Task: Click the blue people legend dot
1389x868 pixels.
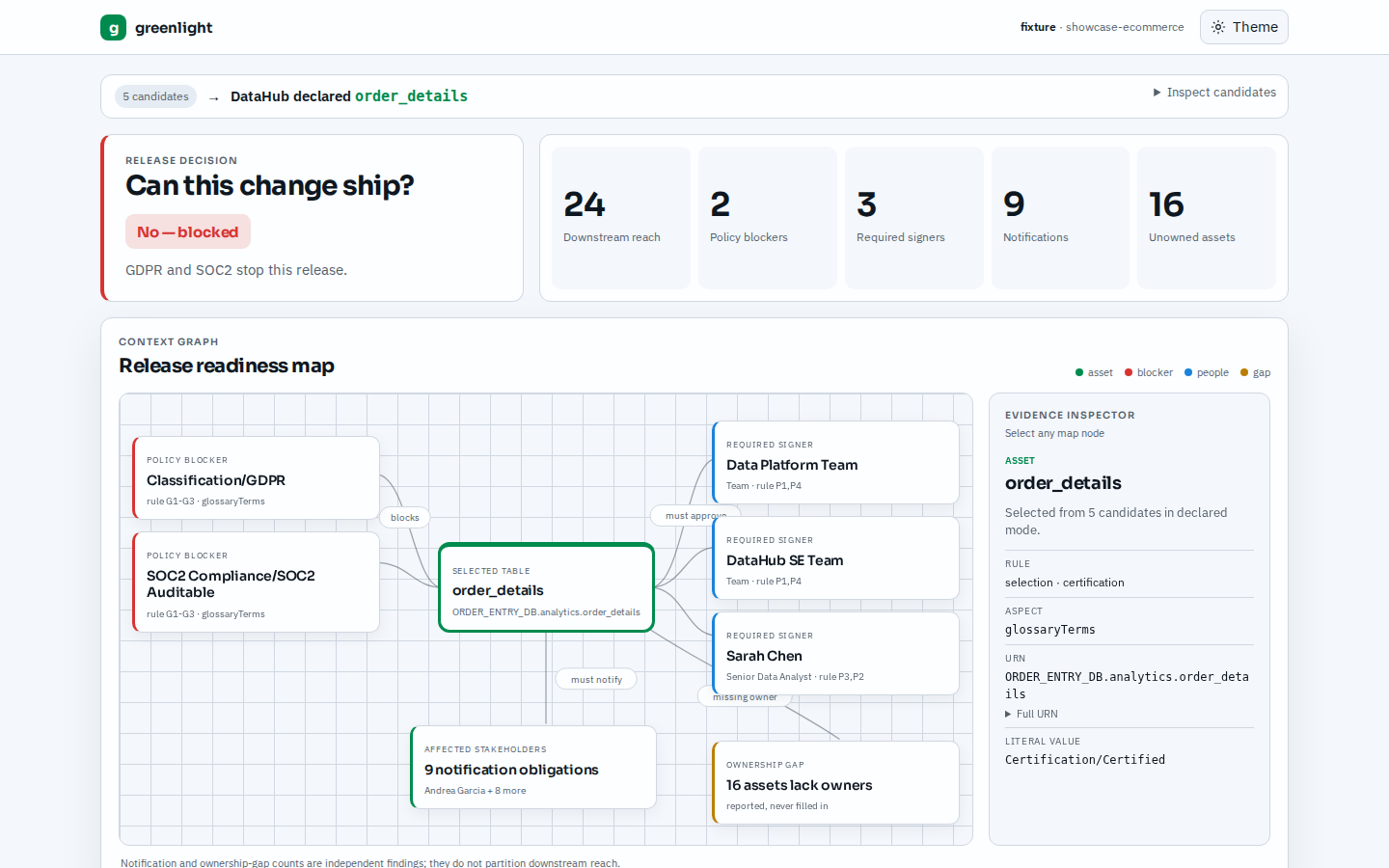Action: point(1188,372)
